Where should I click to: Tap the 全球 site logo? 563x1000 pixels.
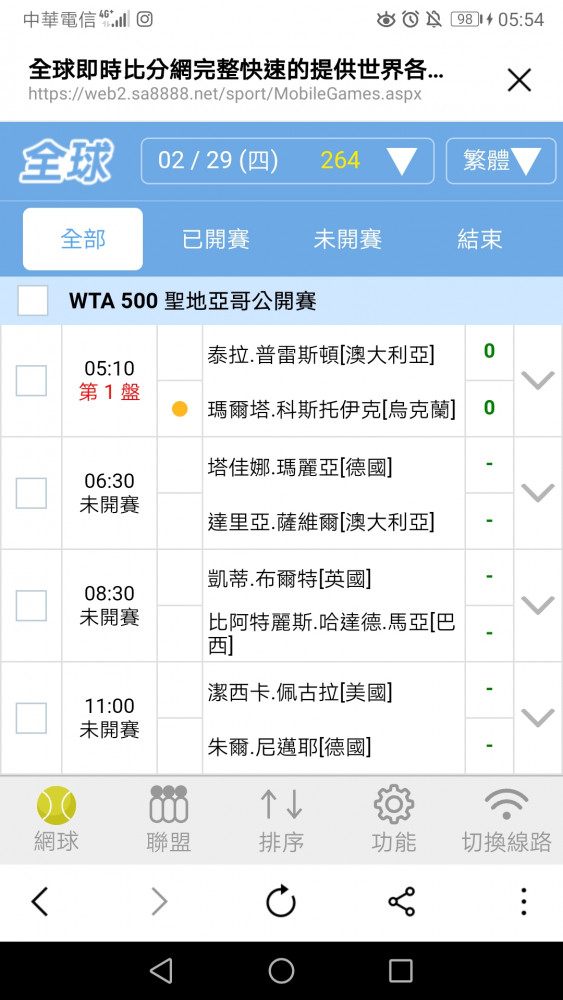(66, 161)
